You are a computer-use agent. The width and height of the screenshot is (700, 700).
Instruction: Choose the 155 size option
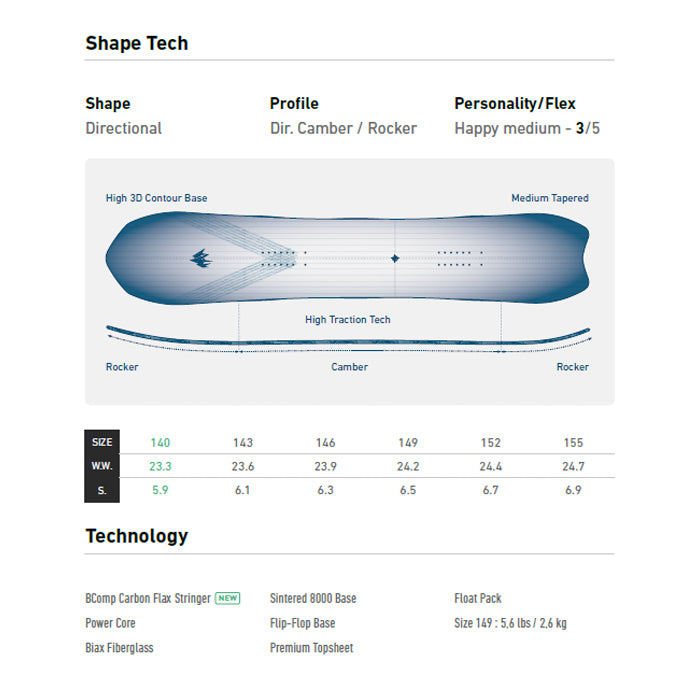[x=572, y=442]
